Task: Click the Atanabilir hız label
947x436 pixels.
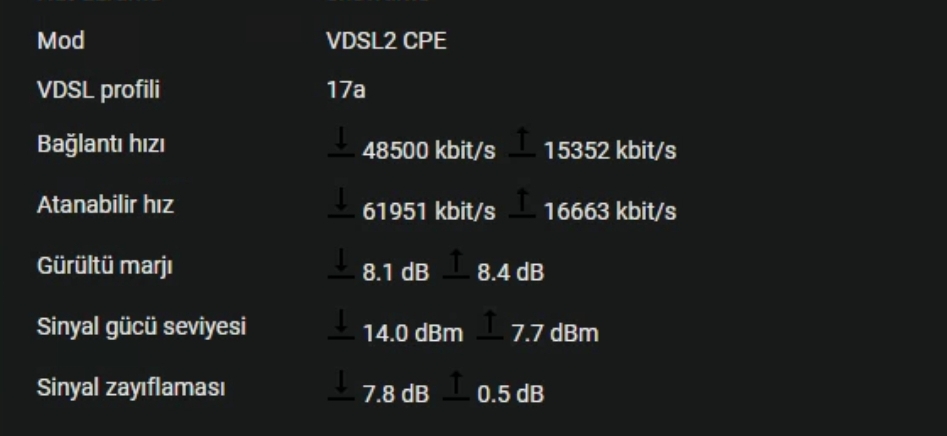Action: [x=105, y=205]
